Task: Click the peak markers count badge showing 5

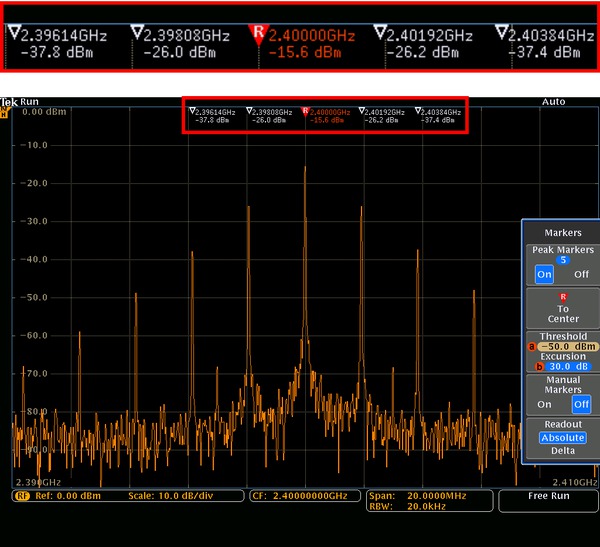Action: pos(562,260)
